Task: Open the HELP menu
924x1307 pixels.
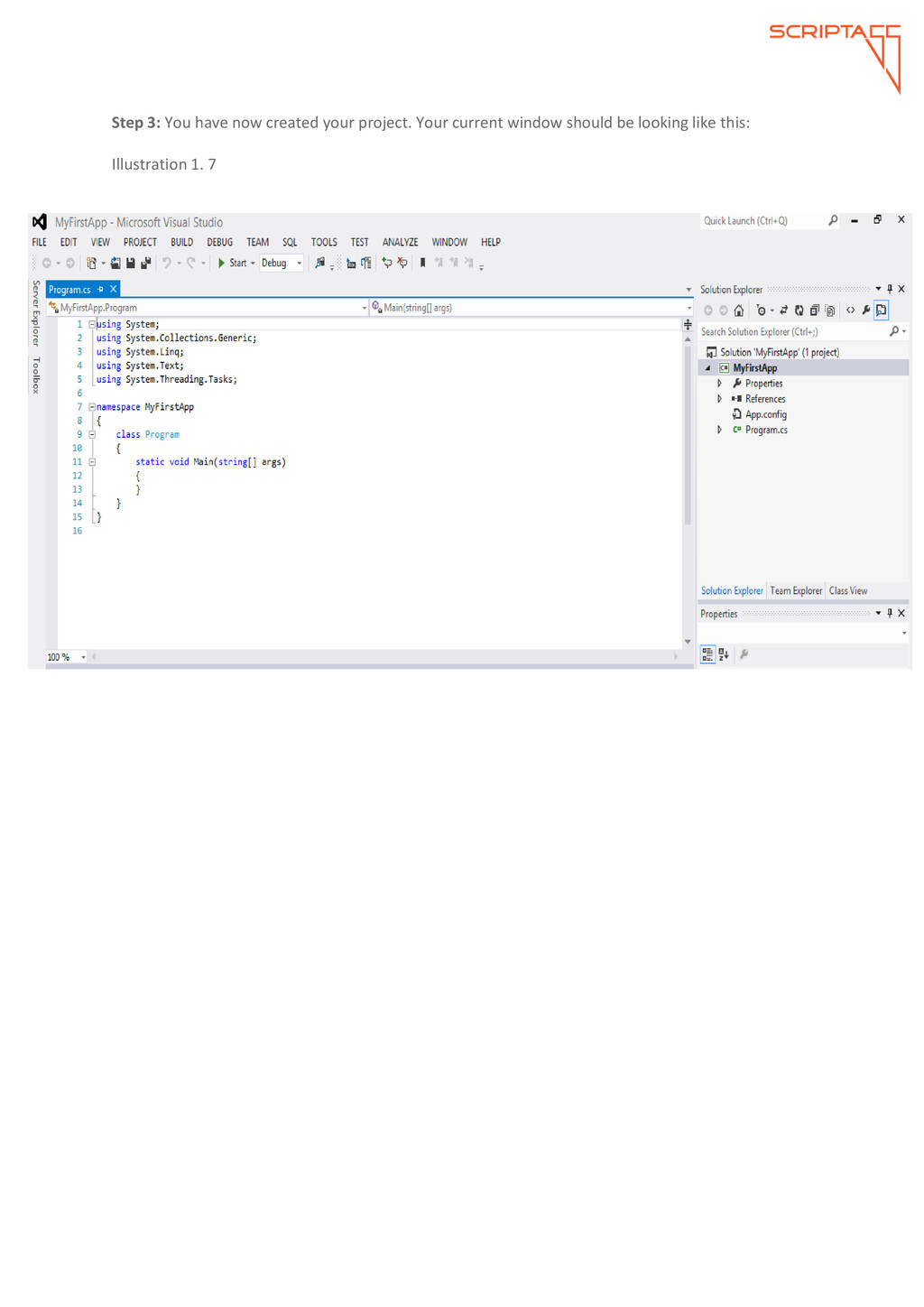Action: coord(490,242)
